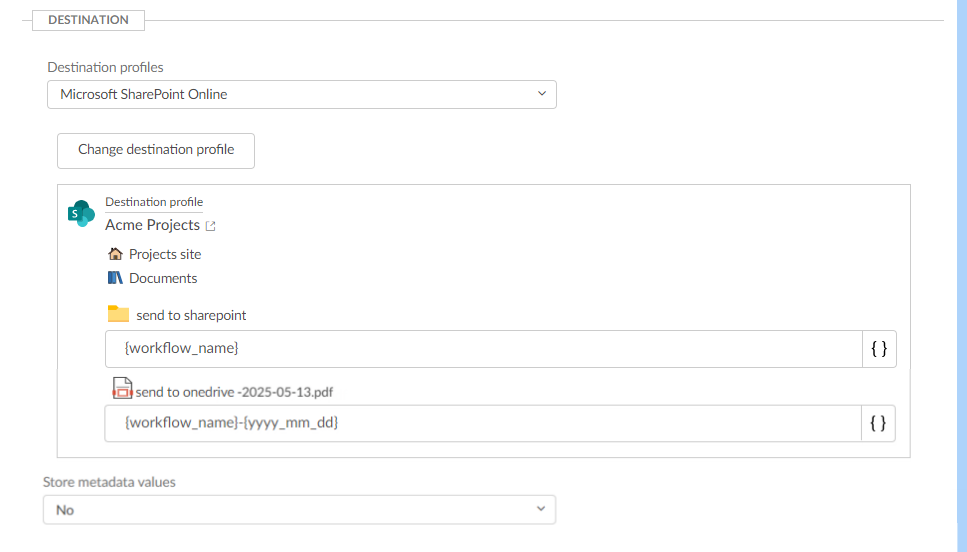
Task: Click the chevron on Microsoft SharePoint Online selector
Action: coord(542,94)
